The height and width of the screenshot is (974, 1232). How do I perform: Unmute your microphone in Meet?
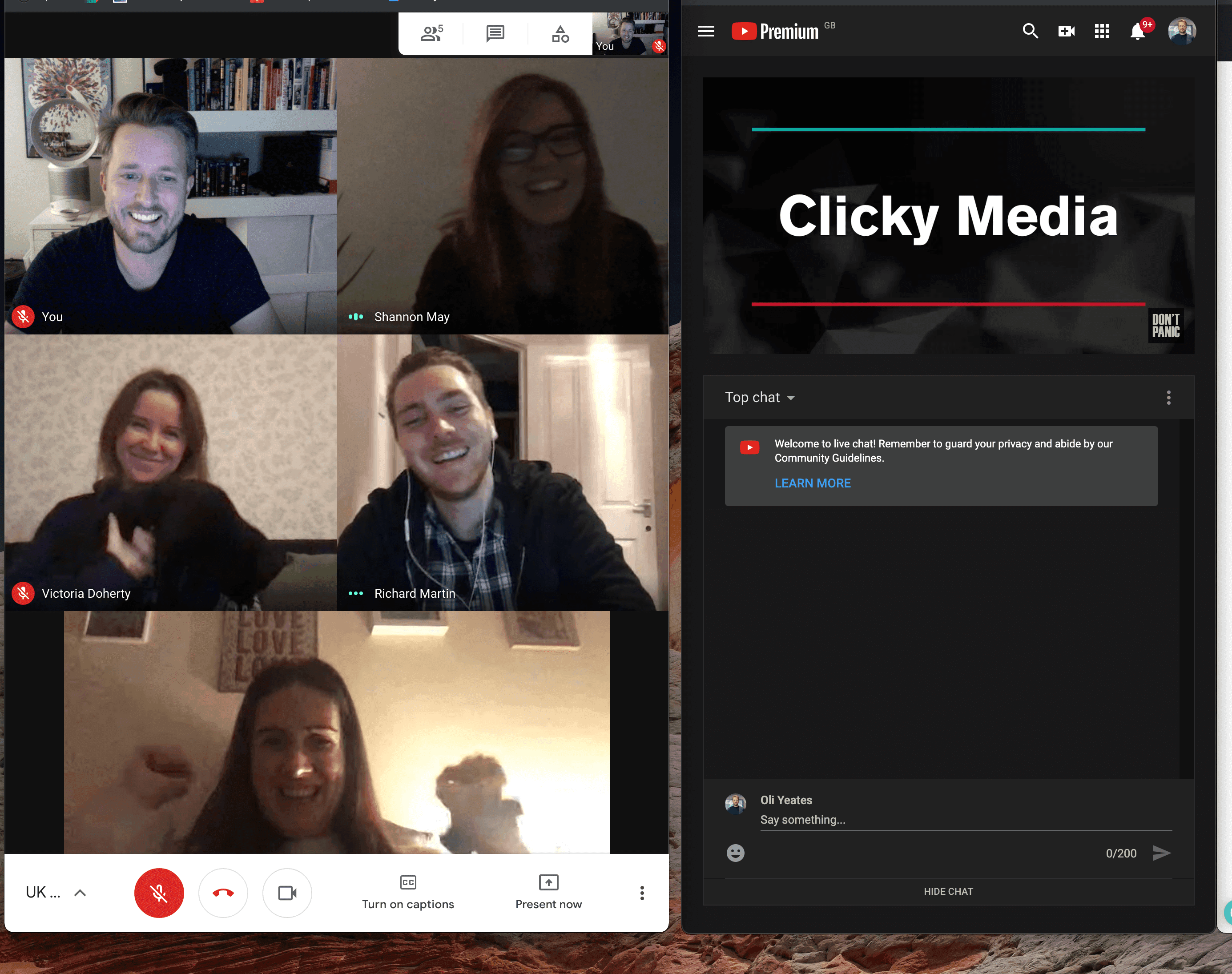pyautogui.click(x=159, y=893)
